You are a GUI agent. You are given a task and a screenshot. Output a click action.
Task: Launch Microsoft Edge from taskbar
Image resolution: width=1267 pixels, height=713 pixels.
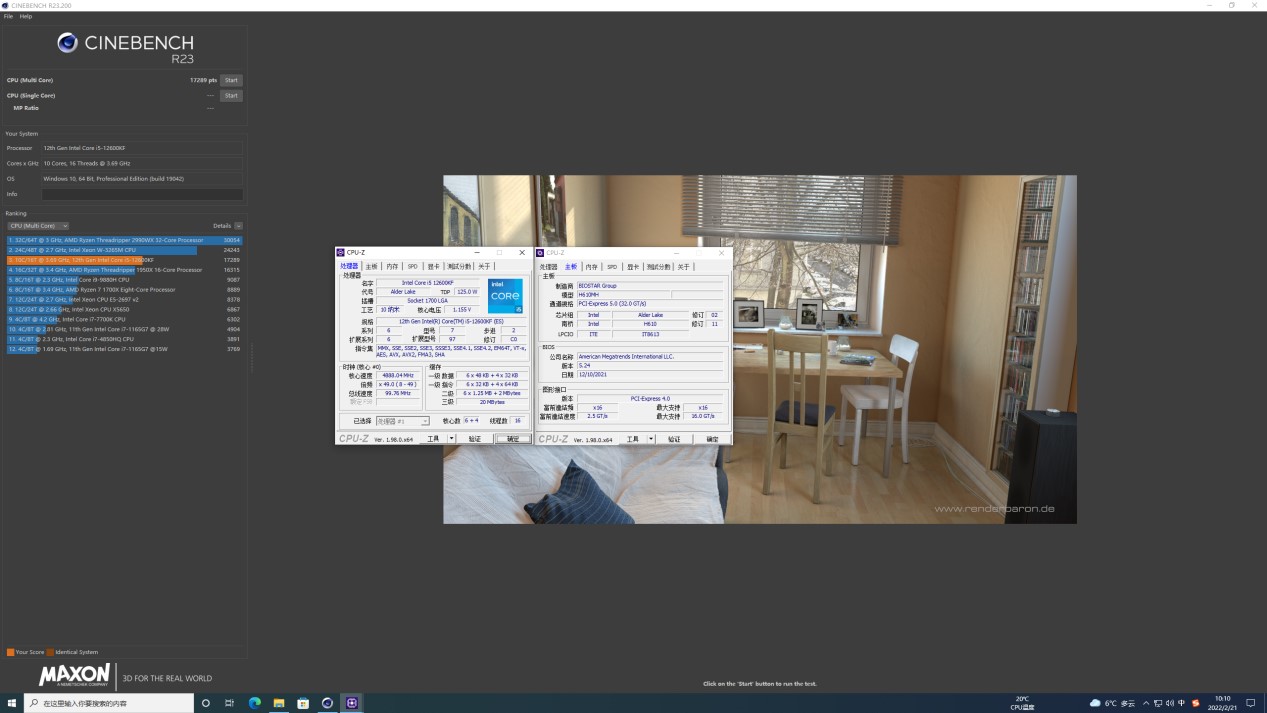coord(254,703)
